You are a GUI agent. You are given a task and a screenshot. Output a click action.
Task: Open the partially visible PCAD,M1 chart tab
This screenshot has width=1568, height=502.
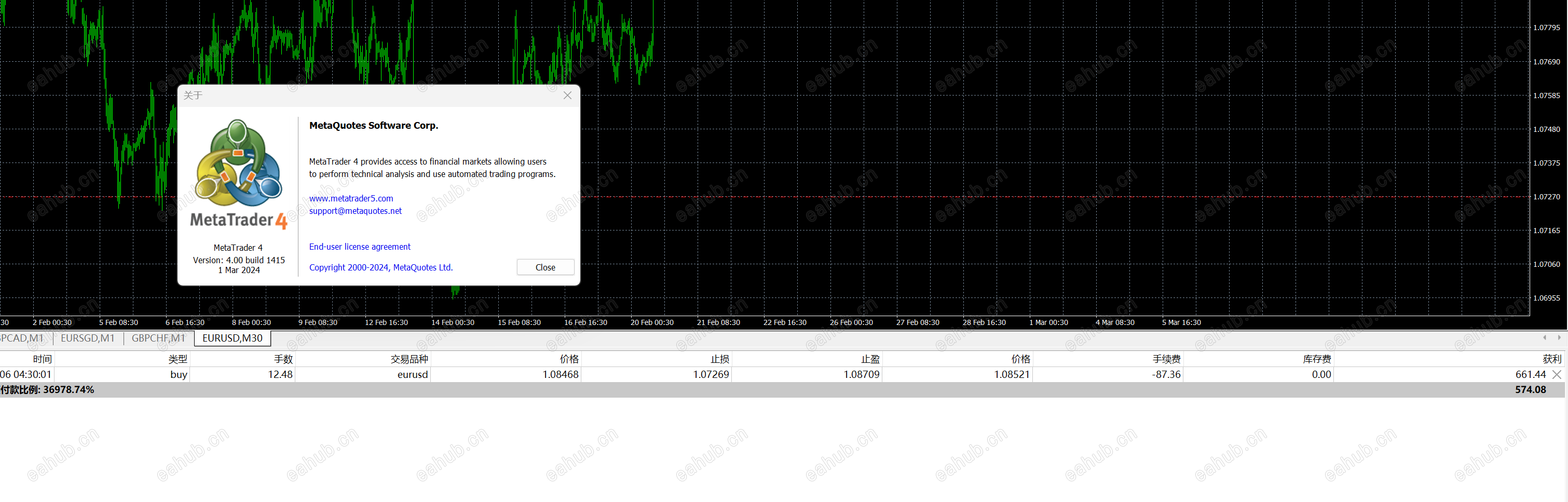click(x=22, y=338)
